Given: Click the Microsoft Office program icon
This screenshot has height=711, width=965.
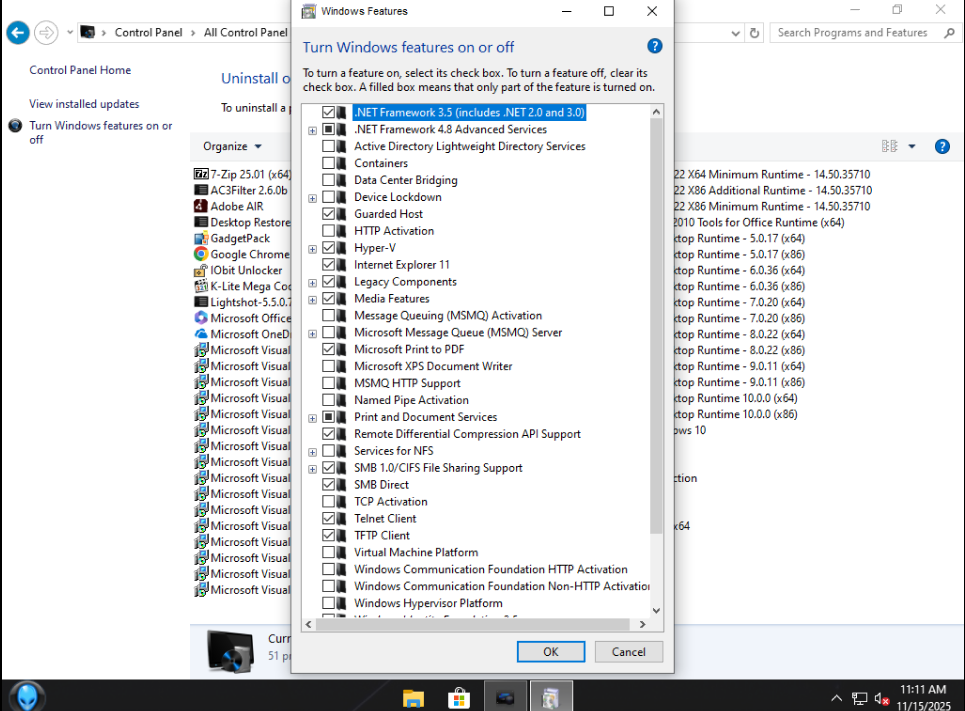Looking at the screenshot, I should coord(201,318).
